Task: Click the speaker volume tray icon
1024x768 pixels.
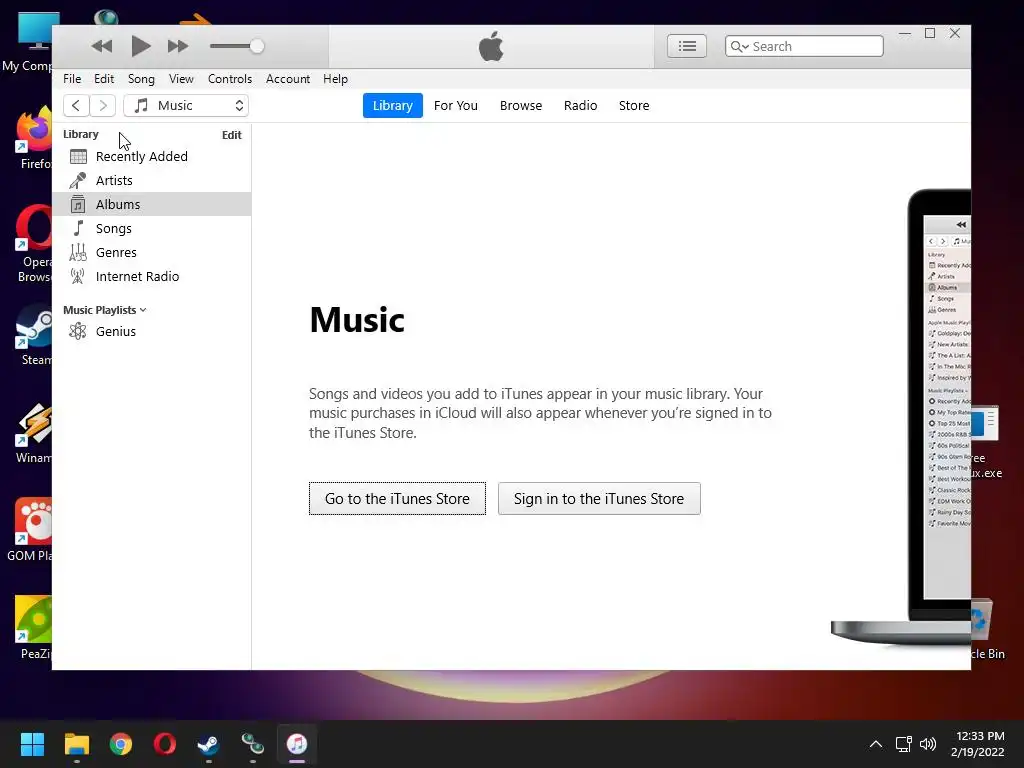Action: [x=927, y=744]
